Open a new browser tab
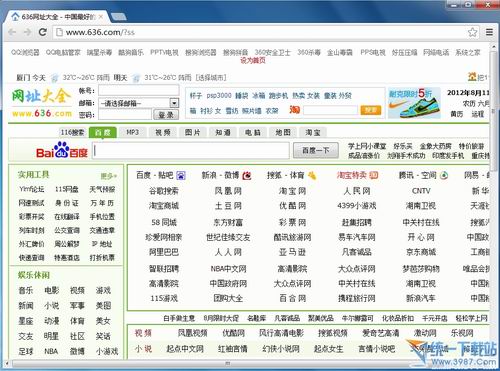 point(118,16)
